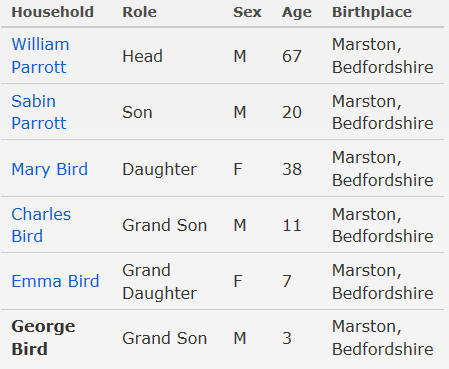The height and width of the screenshot is (369, 449).
Task: Open the William Parrott link
Action: pyautogui.click(x=40, y=56)
